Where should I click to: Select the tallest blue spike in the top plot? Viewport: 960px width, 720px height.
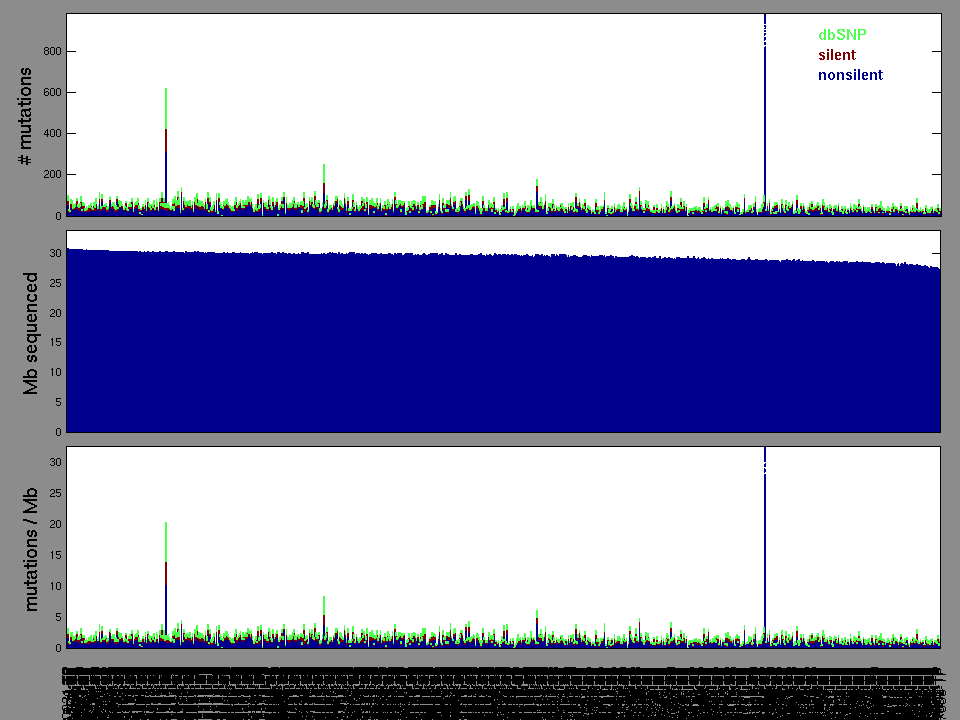coord(765,110)
